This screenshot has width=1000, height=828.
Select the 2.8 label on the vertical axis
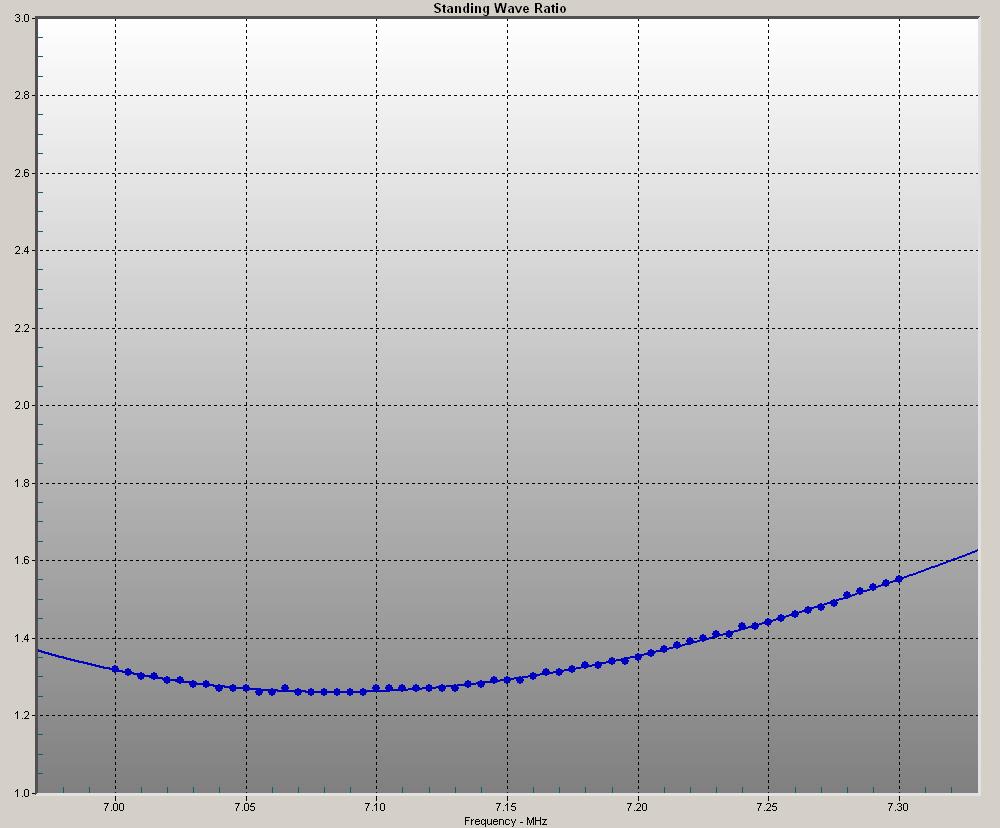(x=22, y=96)
